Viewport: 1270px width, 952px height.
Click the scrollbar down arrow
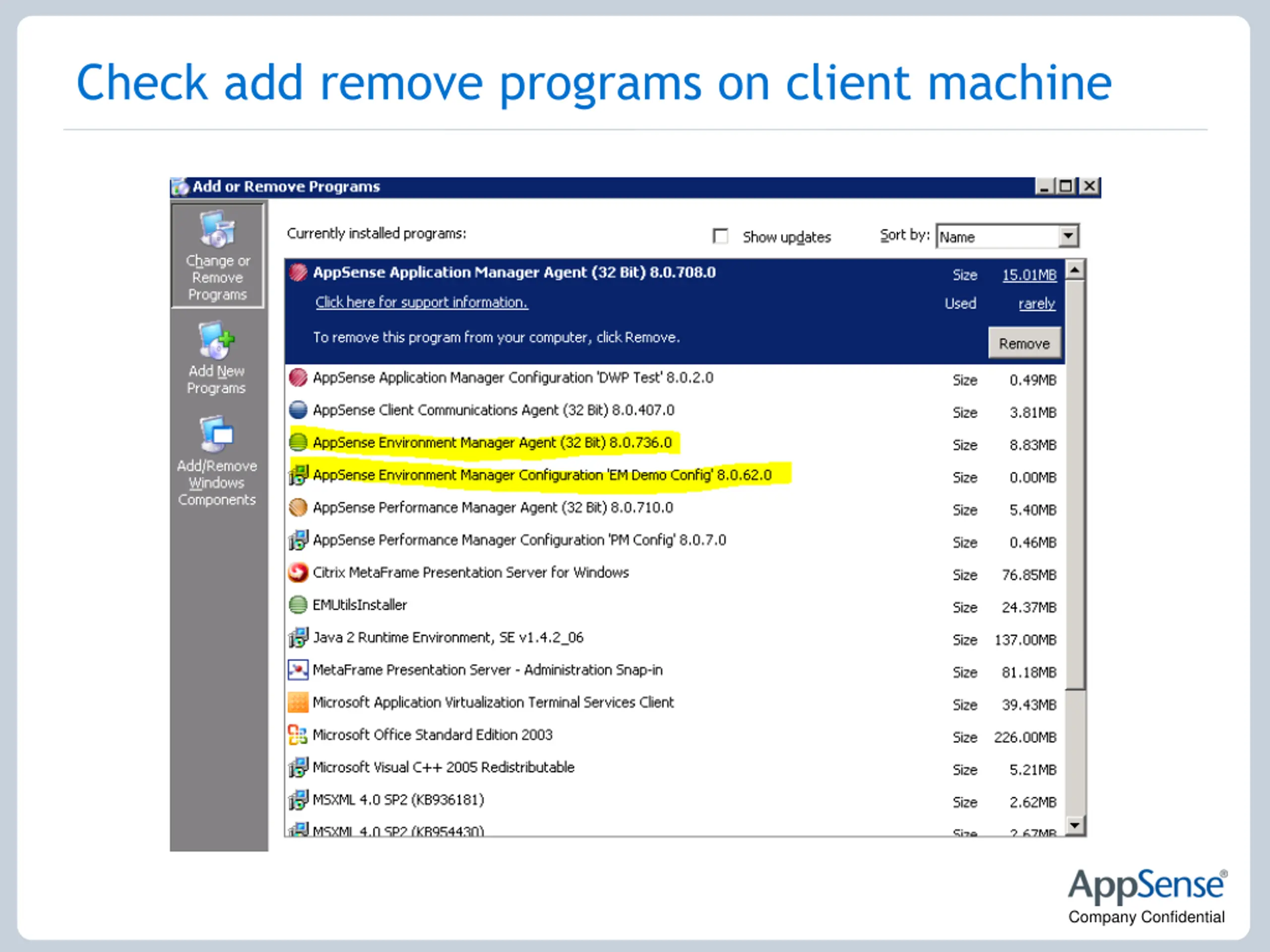(1075, 826)
